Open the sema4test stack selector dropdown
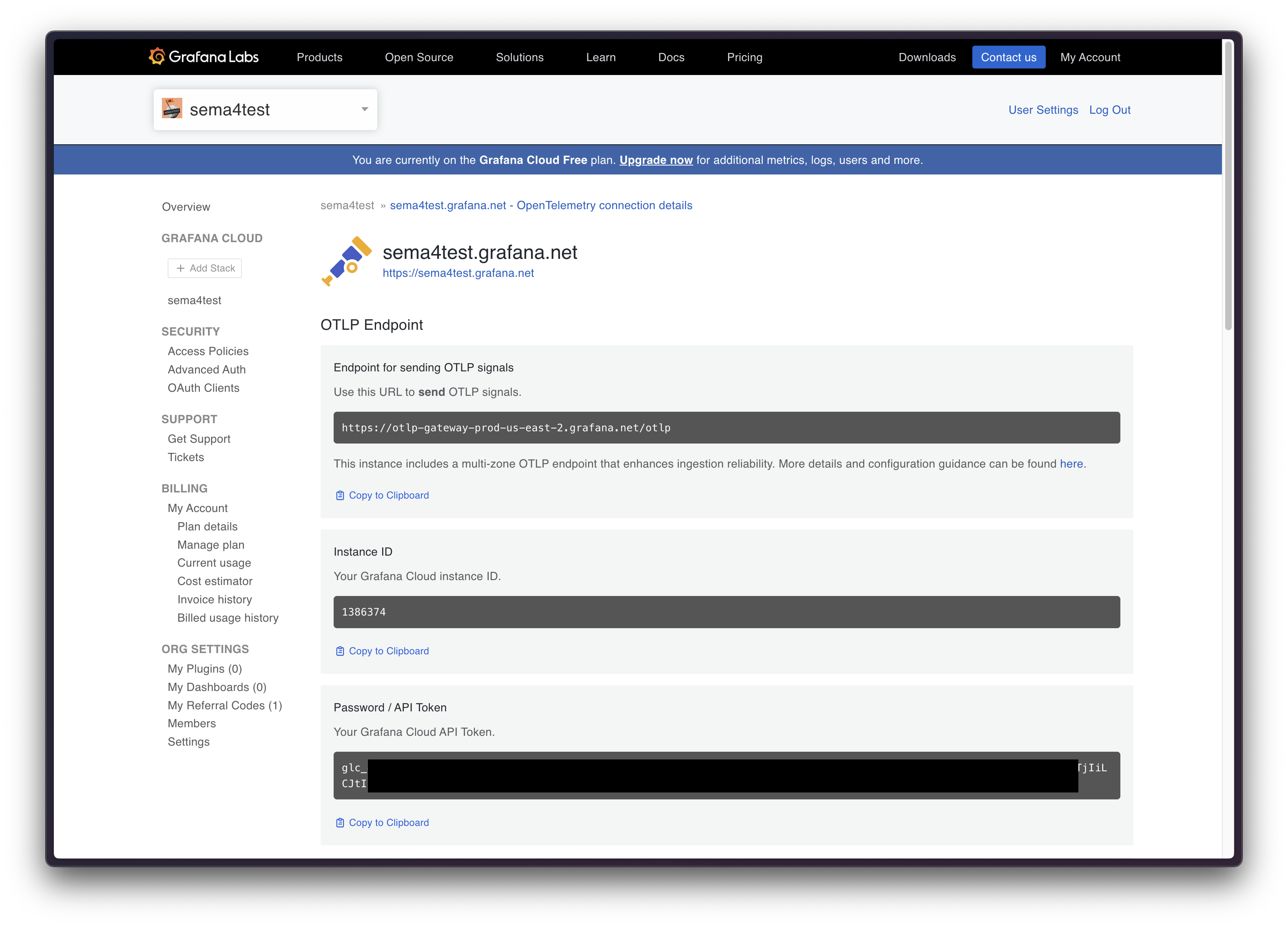This screenshot has height=927, width=1288. [x=364, y=109]
